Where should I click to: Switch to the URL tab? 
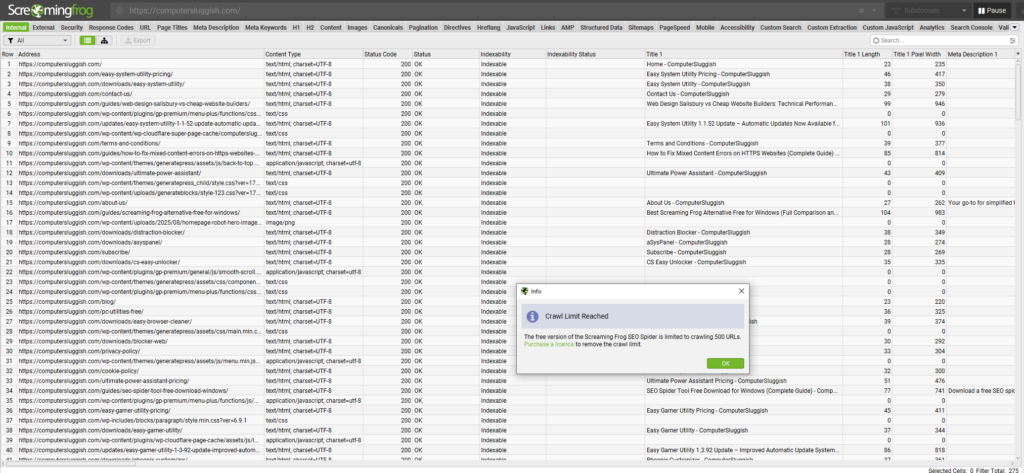(x=145, y=27)
